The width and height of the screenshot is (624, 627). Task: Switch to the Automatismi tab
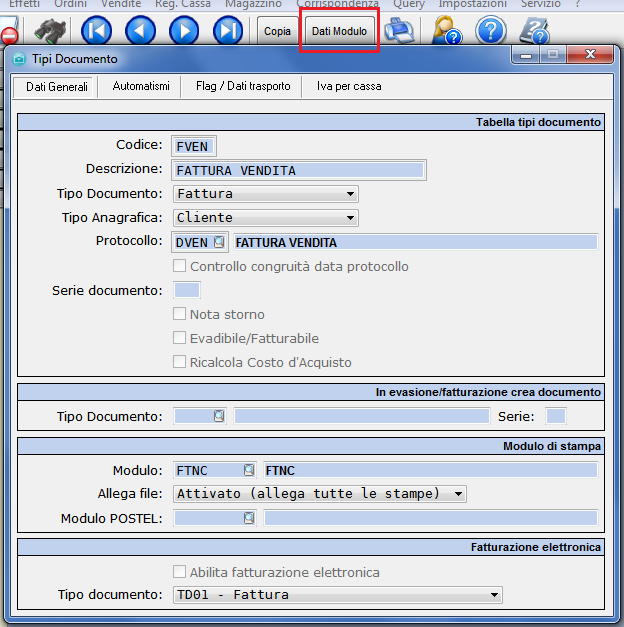coord(141,87)
